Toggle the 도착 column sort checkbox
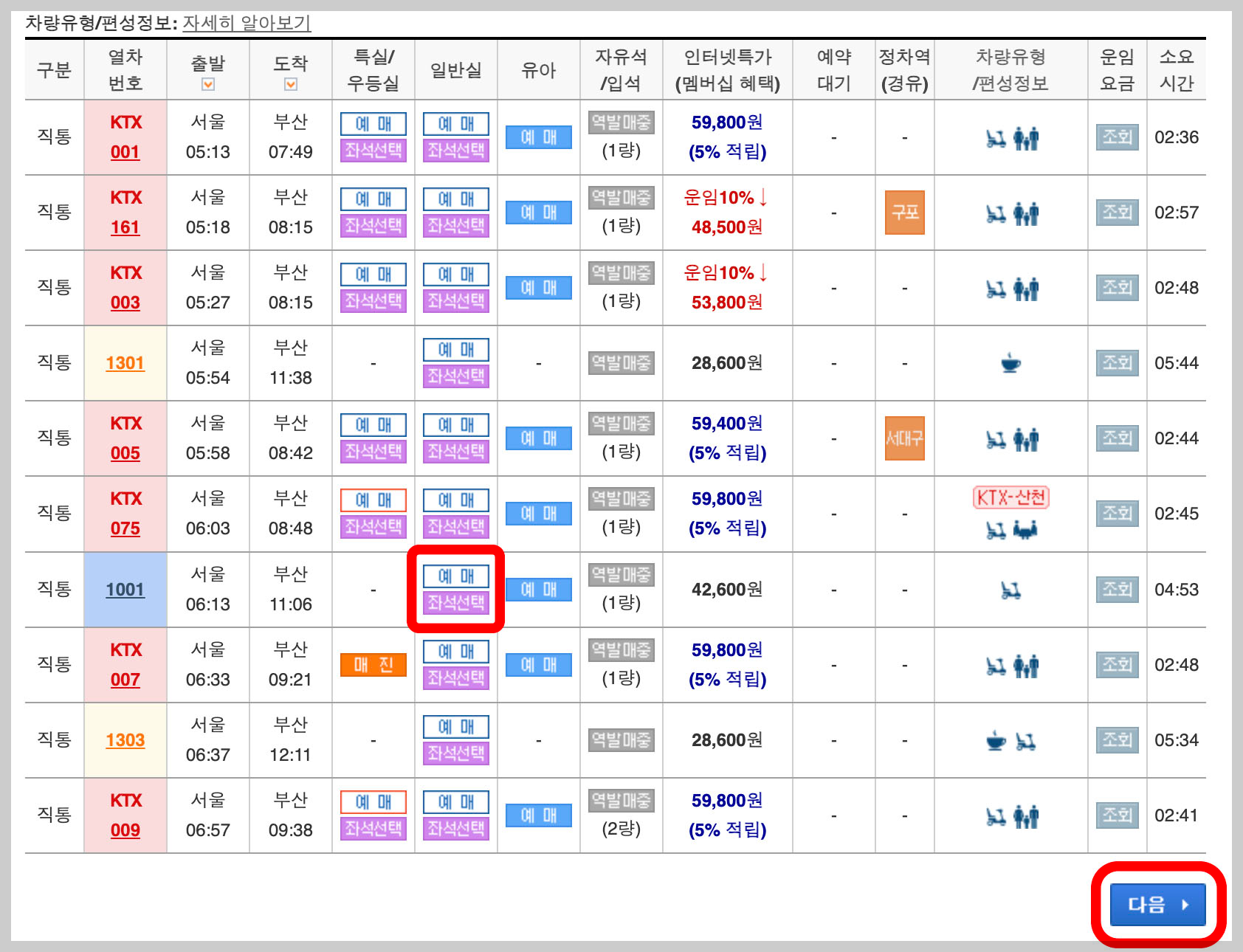This screenshot has height=952, width=1243. click(290, 84)
